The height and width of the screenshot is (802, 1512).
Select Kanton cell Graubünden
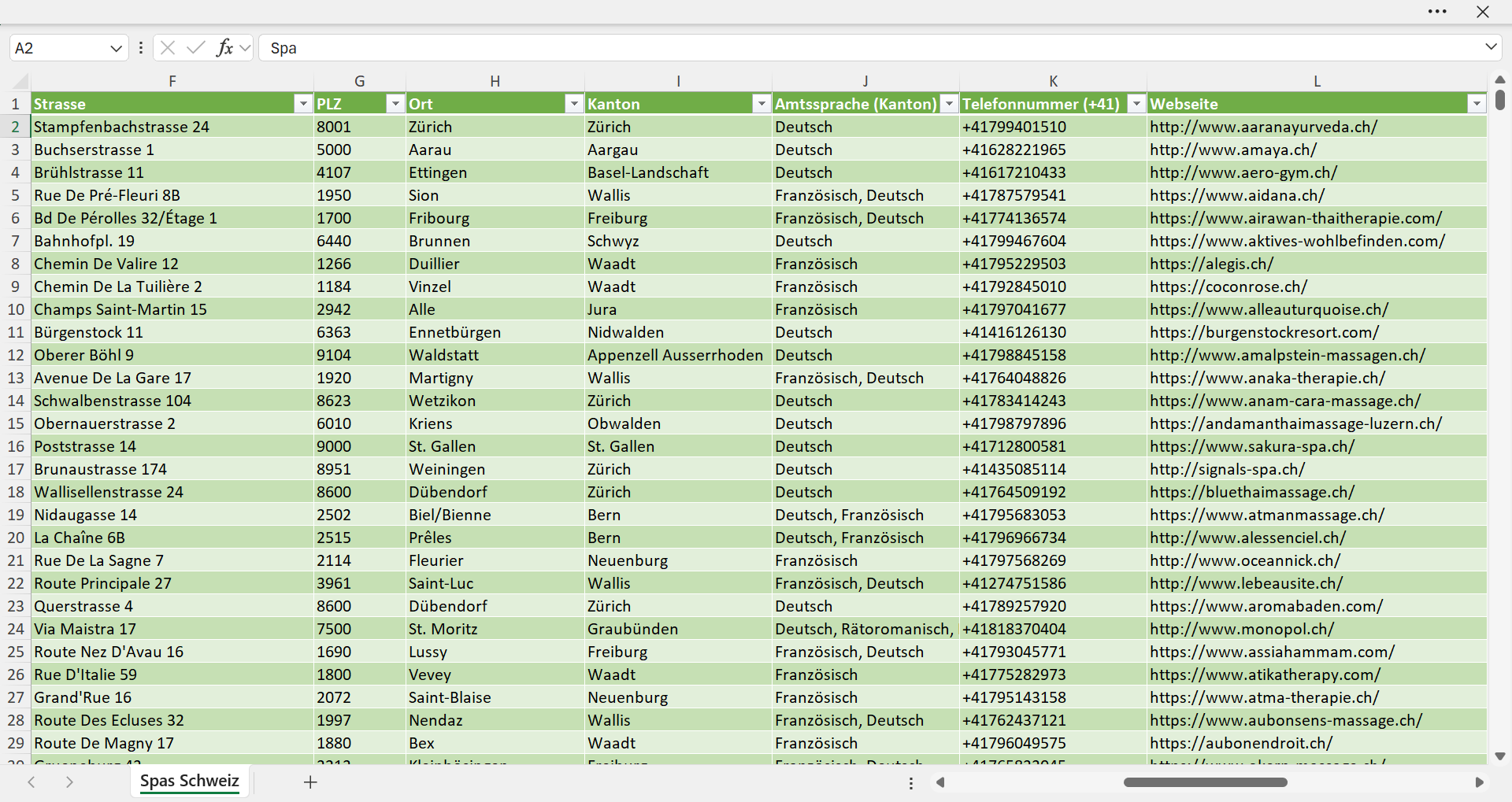pyautogui.click(x=678, y=629)
